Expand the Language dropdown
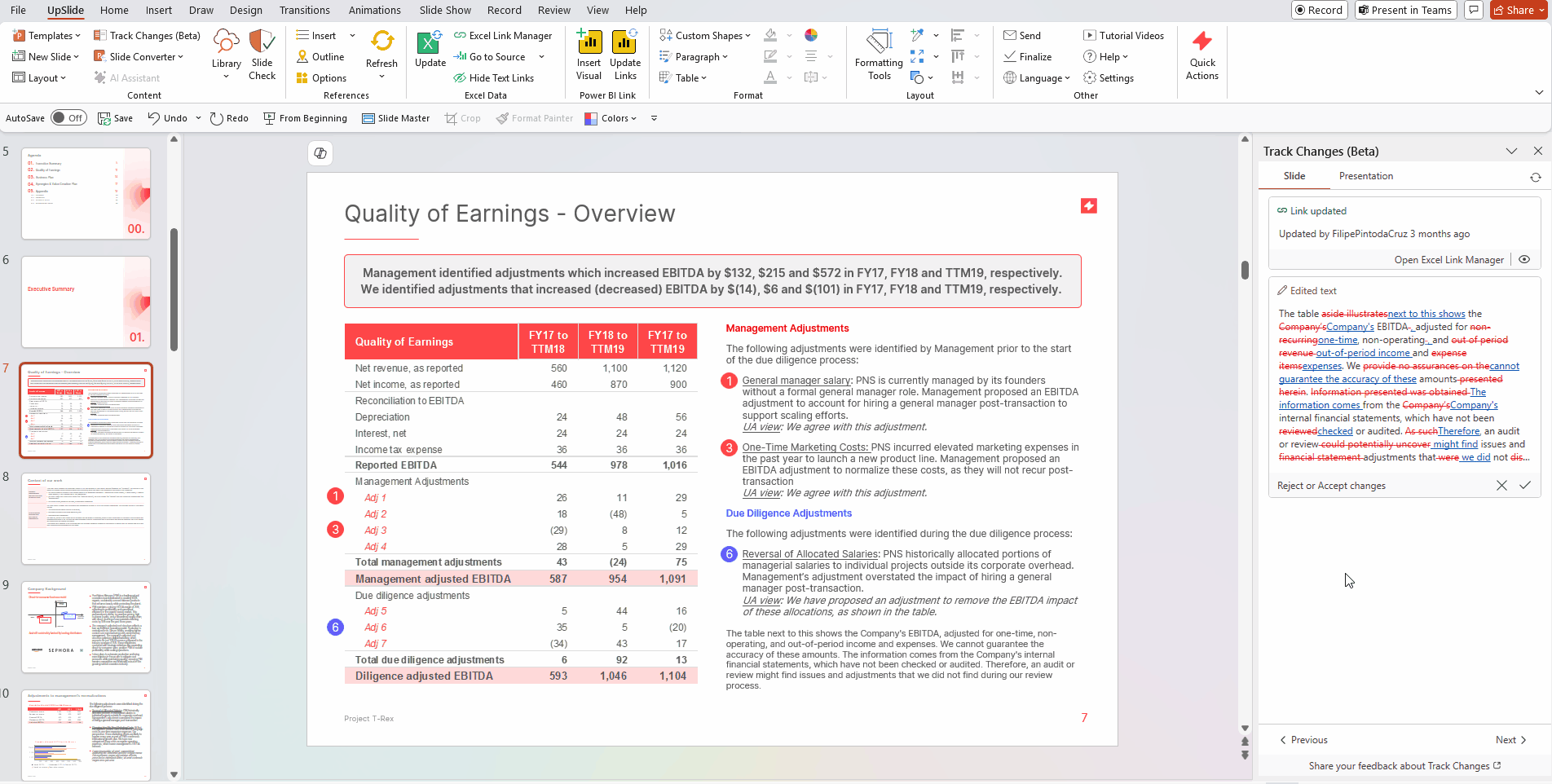 pos(1037,78)
